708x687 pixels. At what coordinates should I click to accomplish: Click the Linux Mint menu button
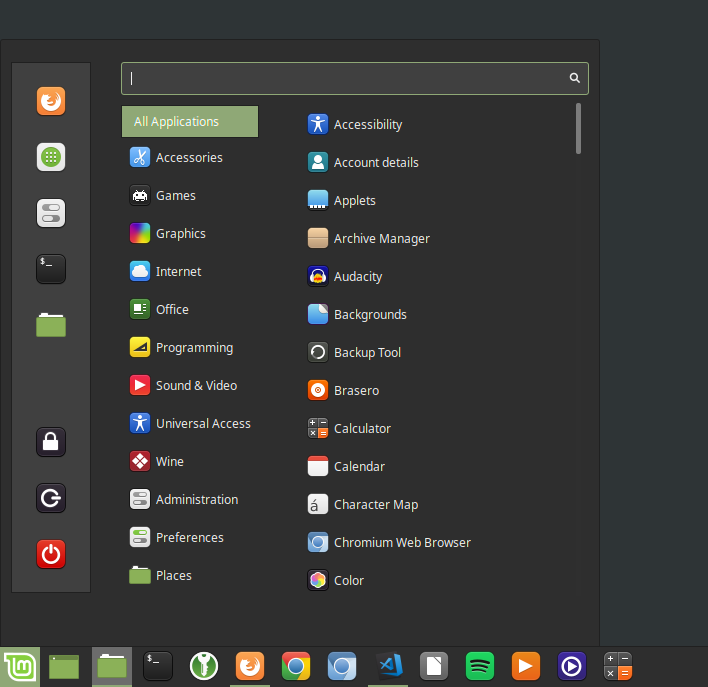pyautogui.click(x=20, y=667)
